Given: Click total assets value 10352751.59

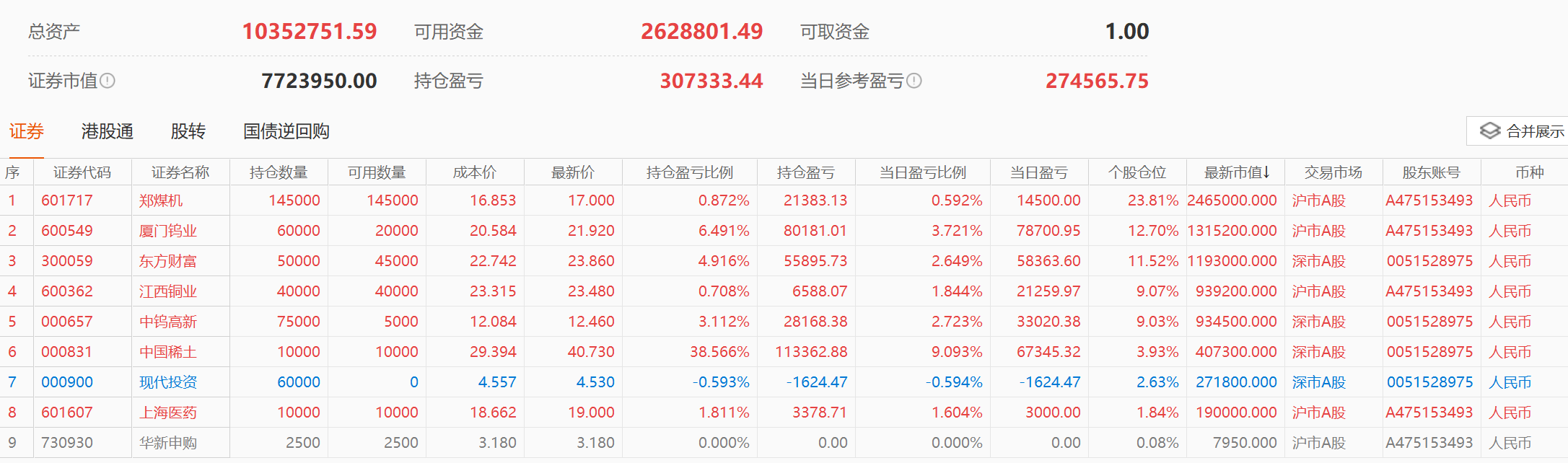Looking at the screenshot, I should (x=310, y=32).
